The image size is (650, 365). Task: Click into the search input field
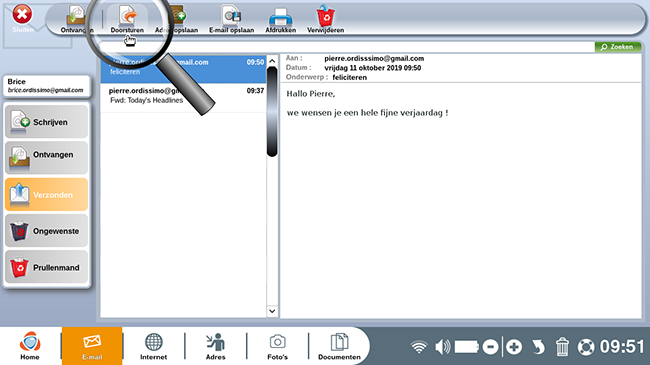point(347,47)
